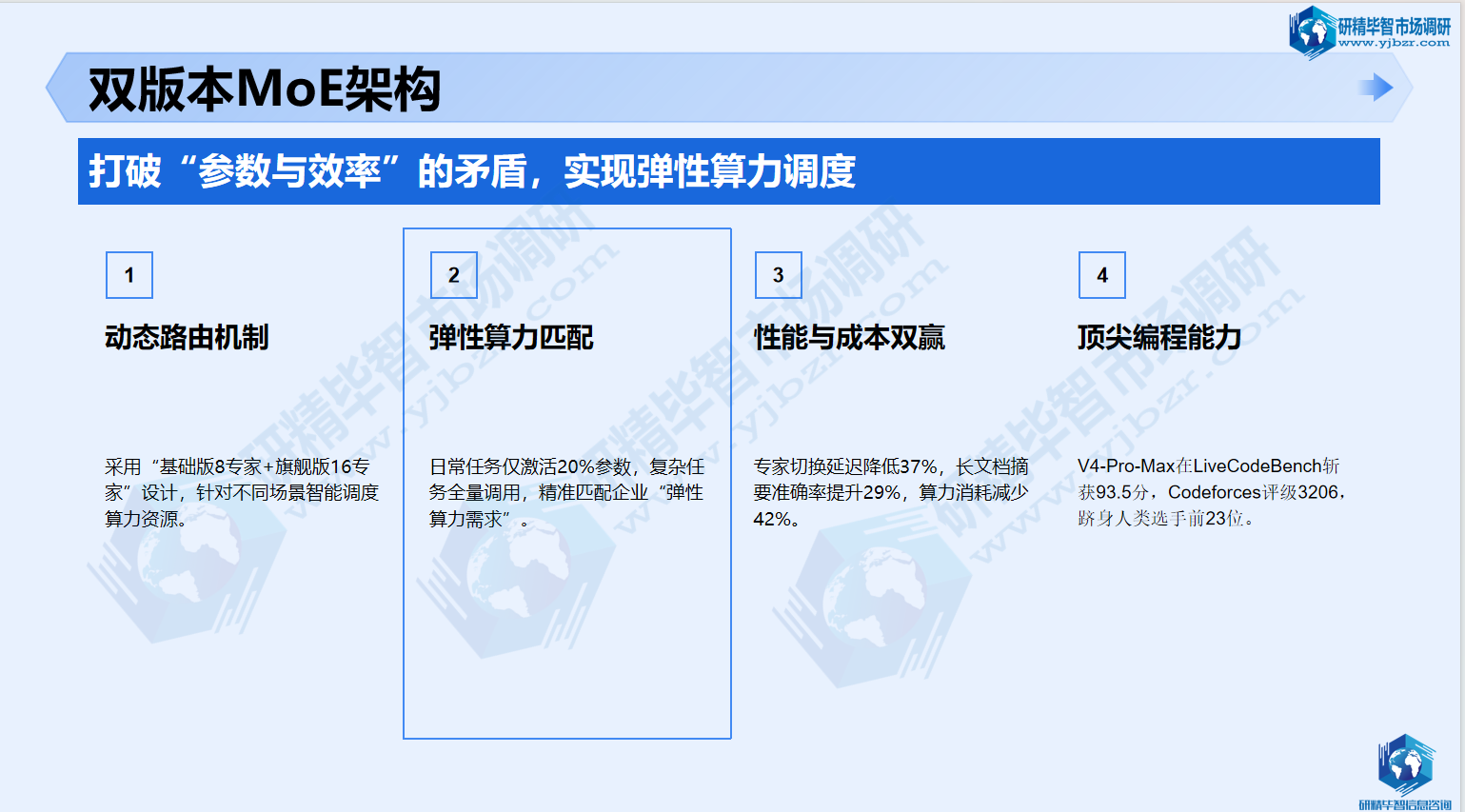Click the heading 顶尖编程能力

point(1159,337)
